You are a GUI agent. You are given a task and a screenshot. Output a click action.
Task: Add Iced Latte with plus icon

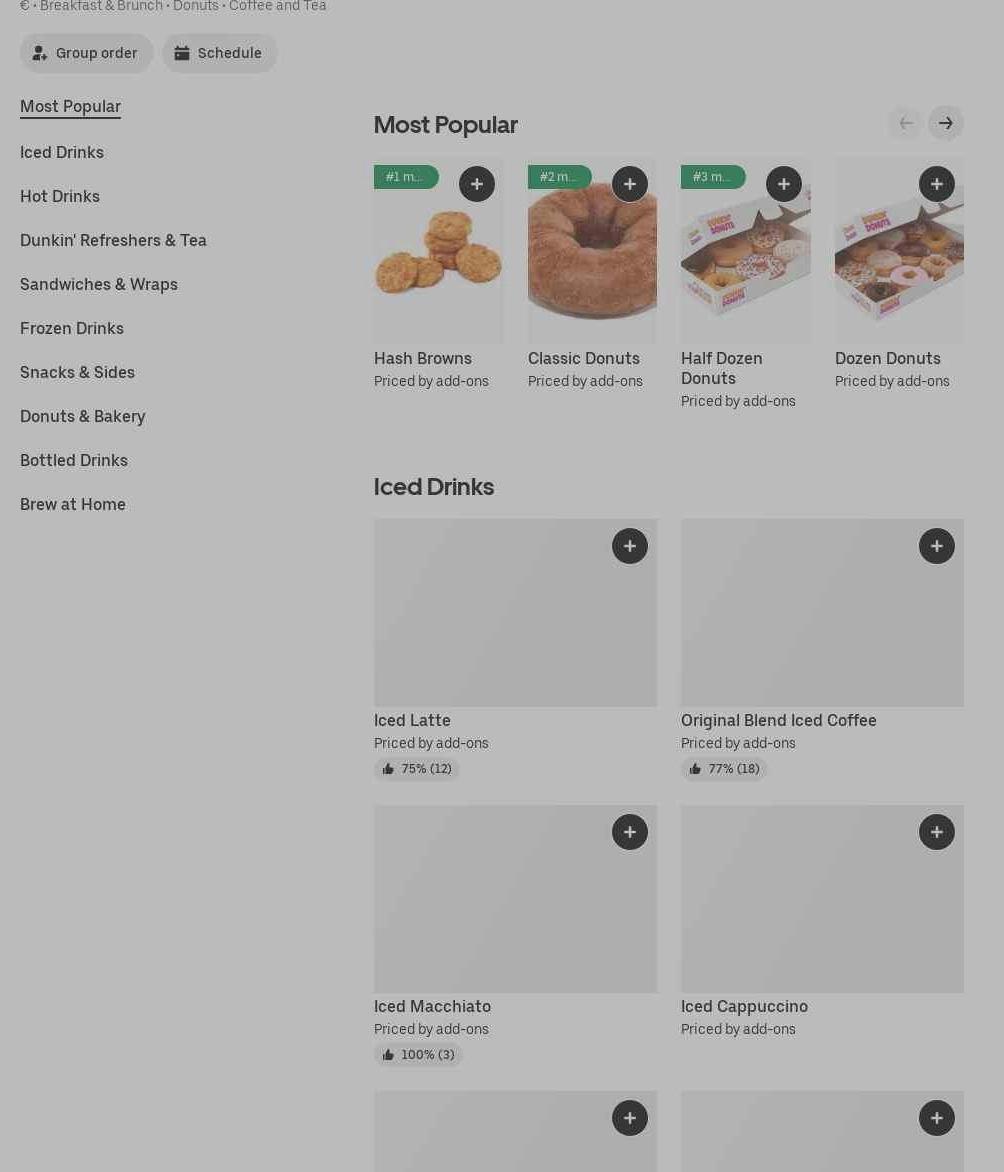coord(630,546)
